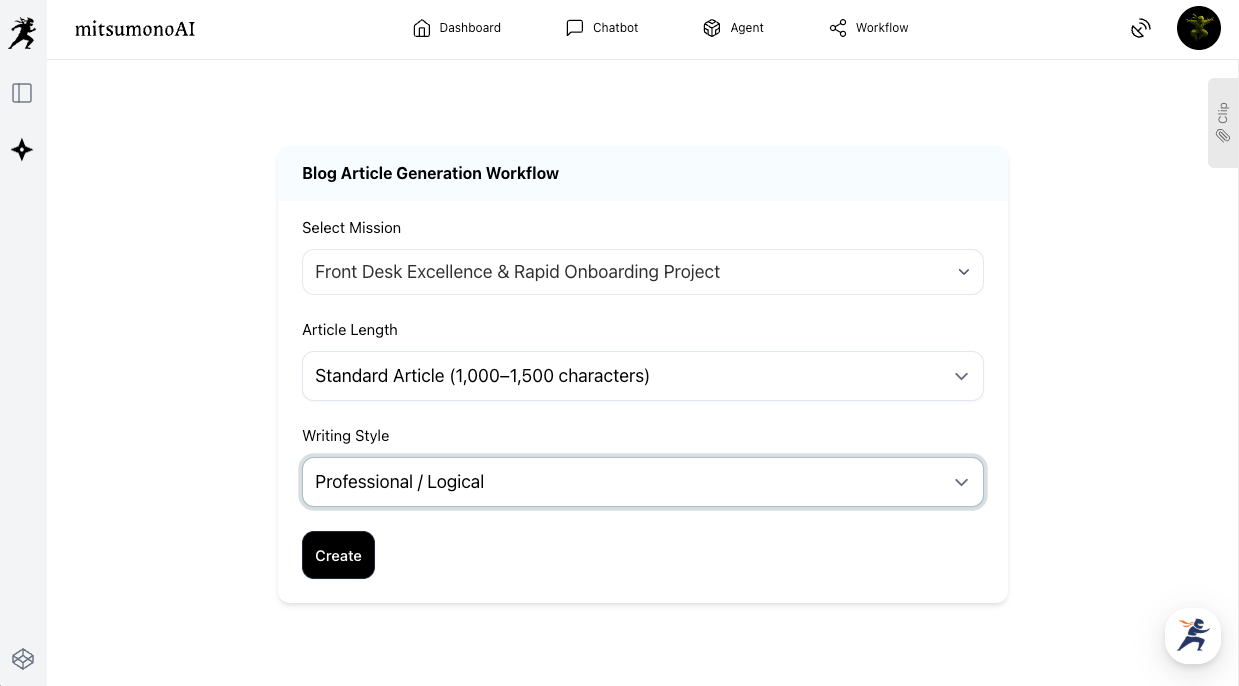Screen dimensions: 1239x686
Task: Expand the Article Length dropdown
Action: (642, 376)
